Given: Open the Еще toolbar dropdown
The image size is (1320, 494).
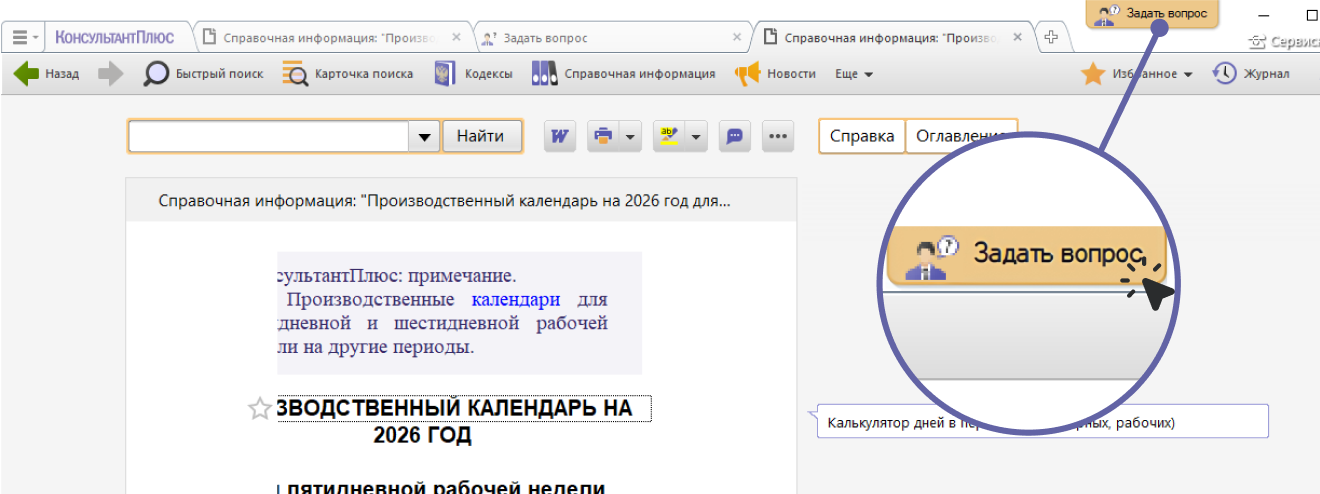Looking at the screenshot, I should point(855,74).
